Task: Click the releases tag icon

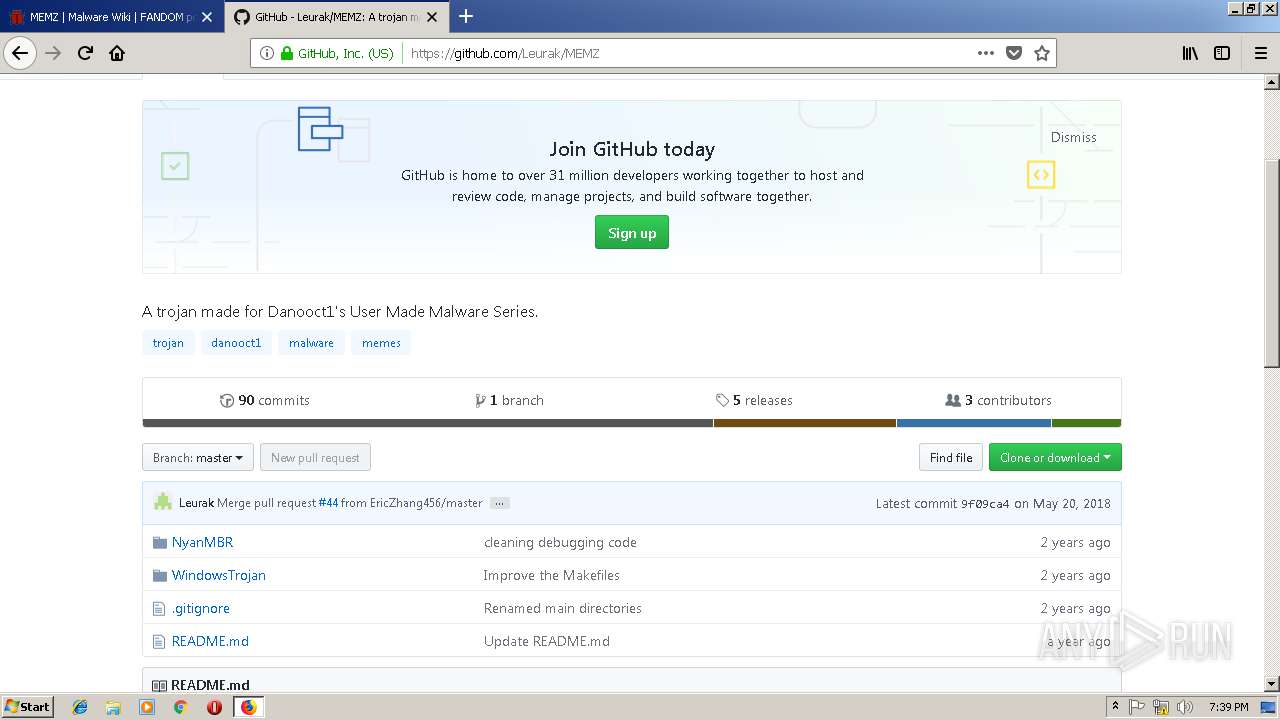Action: pos(722,400)
